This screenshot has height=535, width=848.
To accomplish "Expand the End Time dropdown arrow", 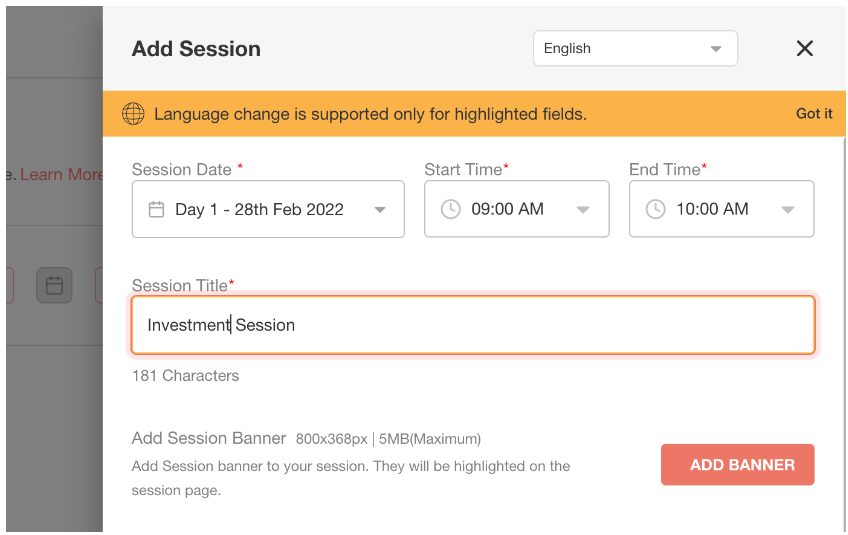I will pos(788,210).
